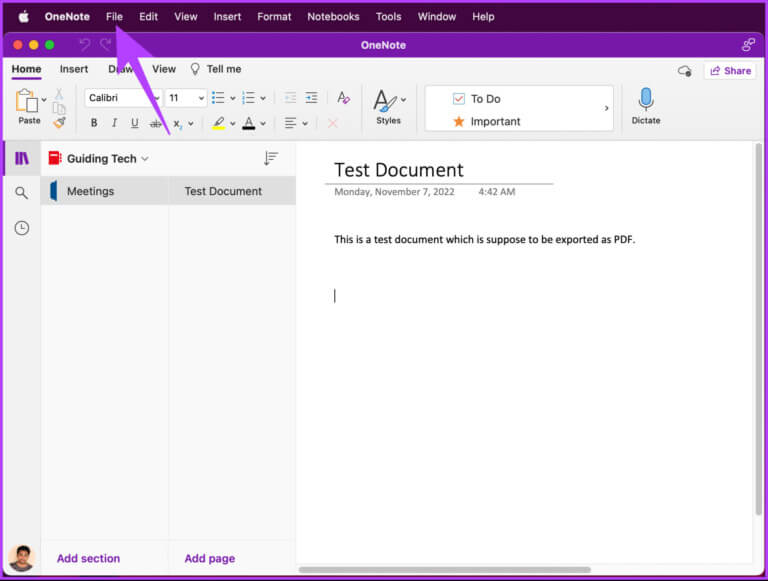Open the File menu
Viewport: 768px width, 581px height.
click(x=114, y=17)
